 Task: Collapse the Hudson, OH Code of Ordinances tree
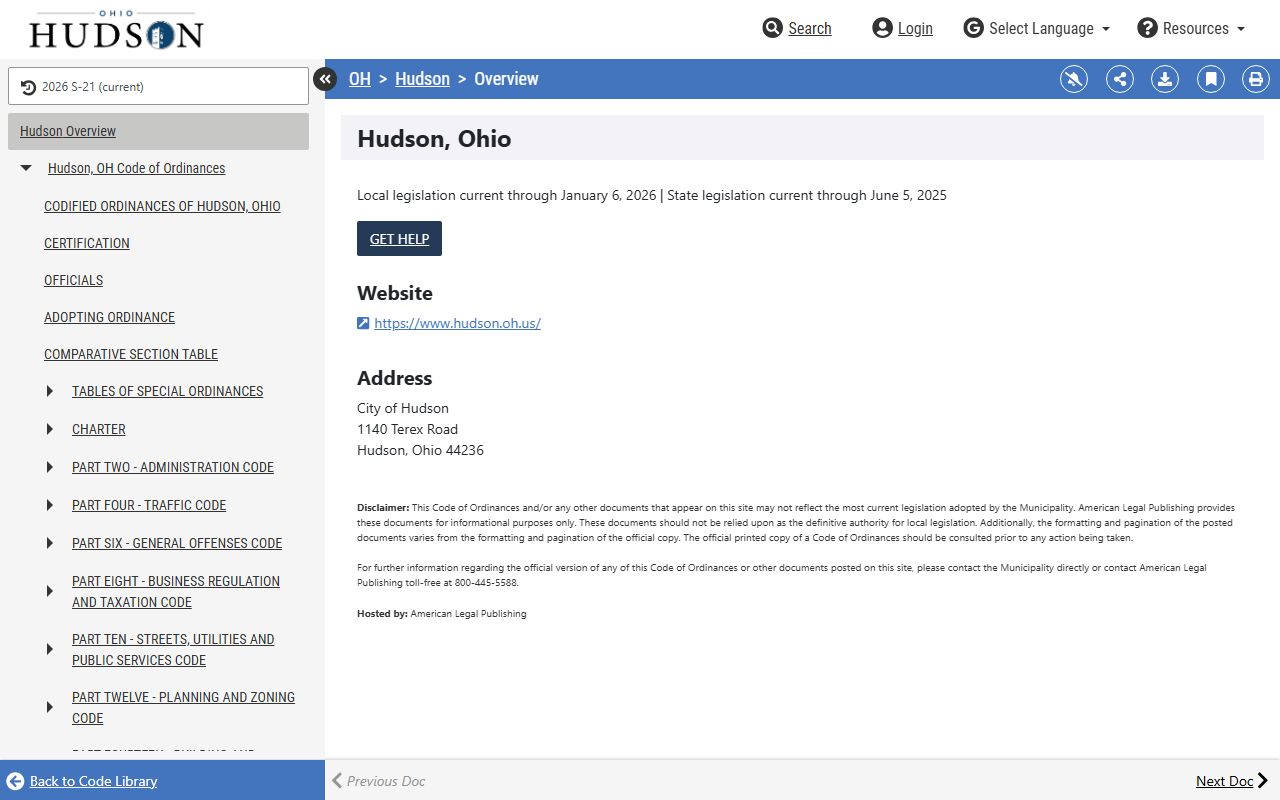(26, 168)
